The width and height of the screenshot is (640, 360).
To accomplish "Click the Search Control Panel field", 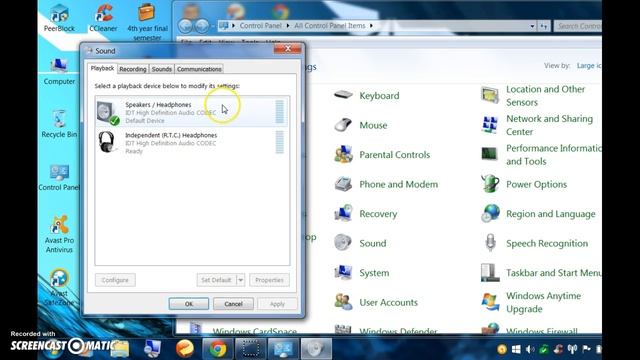I will coord(578,26).
